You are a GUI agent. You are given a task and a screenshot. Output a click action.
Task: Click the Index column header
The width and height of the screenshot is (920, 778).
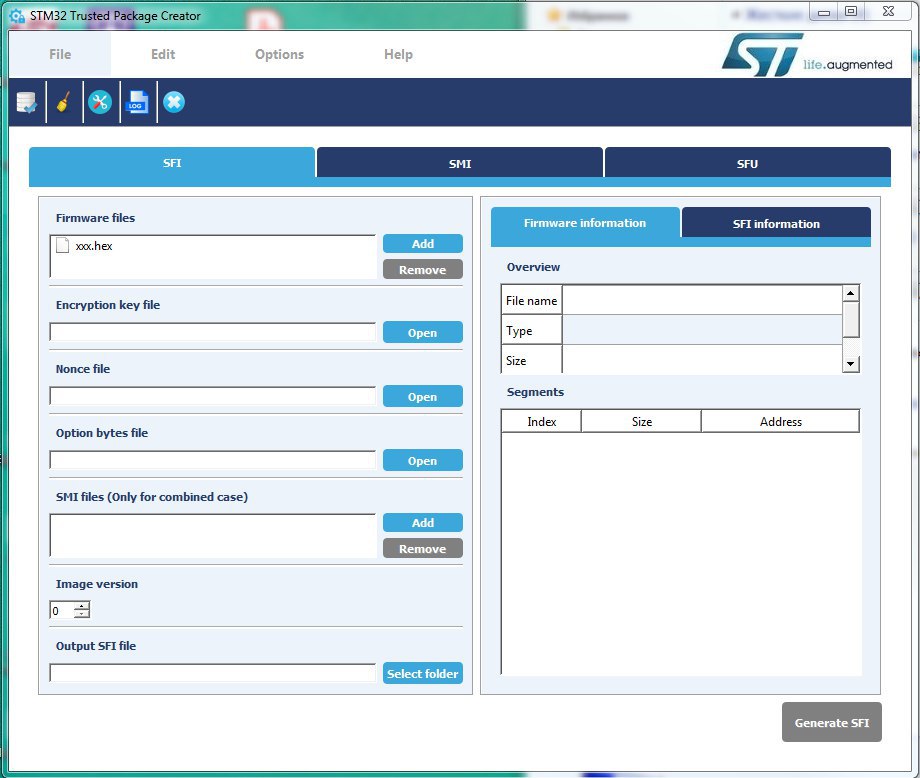[x=542, y=421]
